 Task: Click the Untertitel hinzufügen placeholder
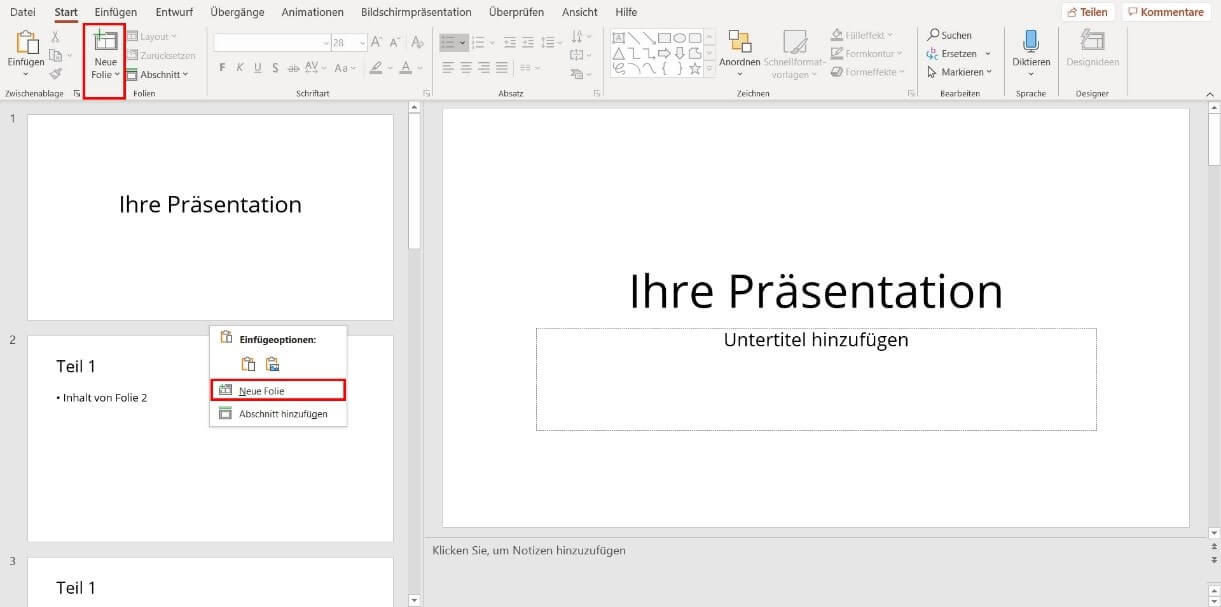(816, 379)
